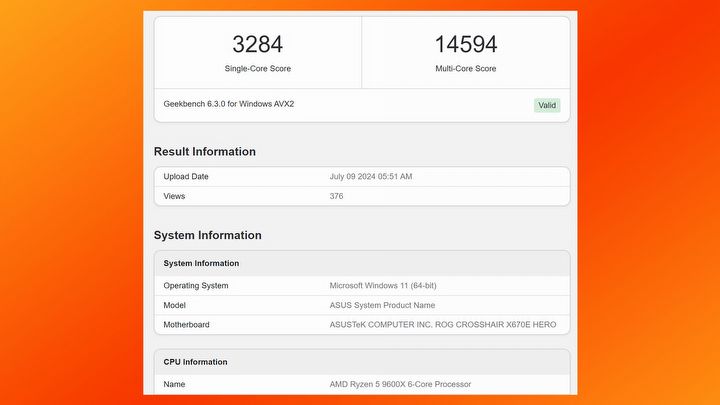
Task: Click the 14594 multi-core score number
Action: 465,44
